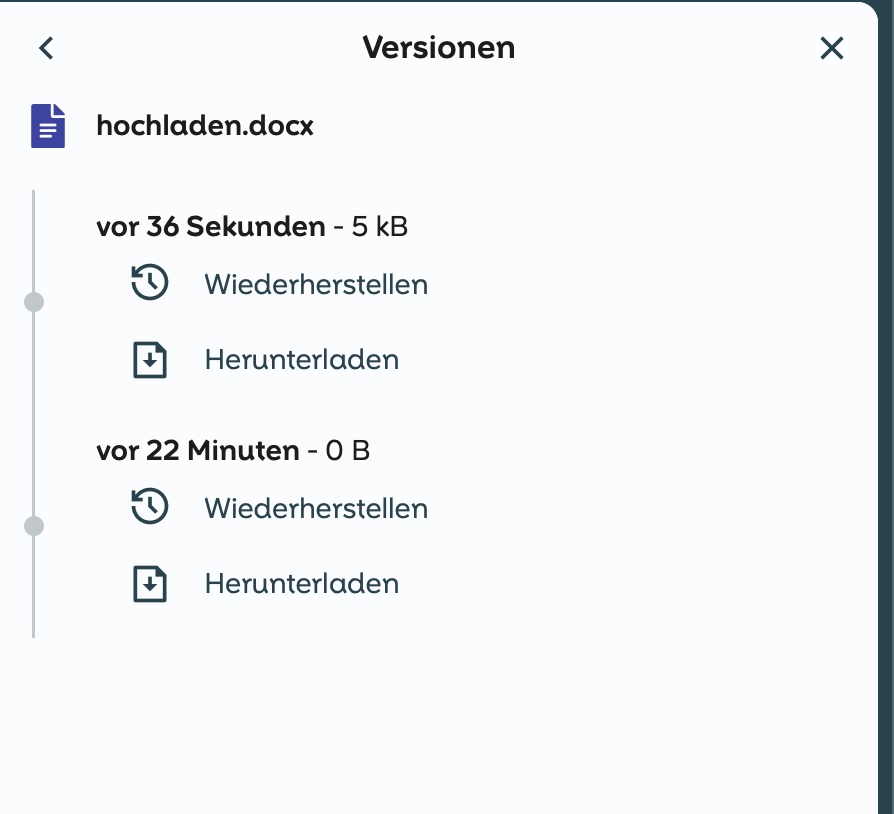Click the 'vor 22 Minuten' version heading
Screen dimensions: 894x814
[197, 451]
